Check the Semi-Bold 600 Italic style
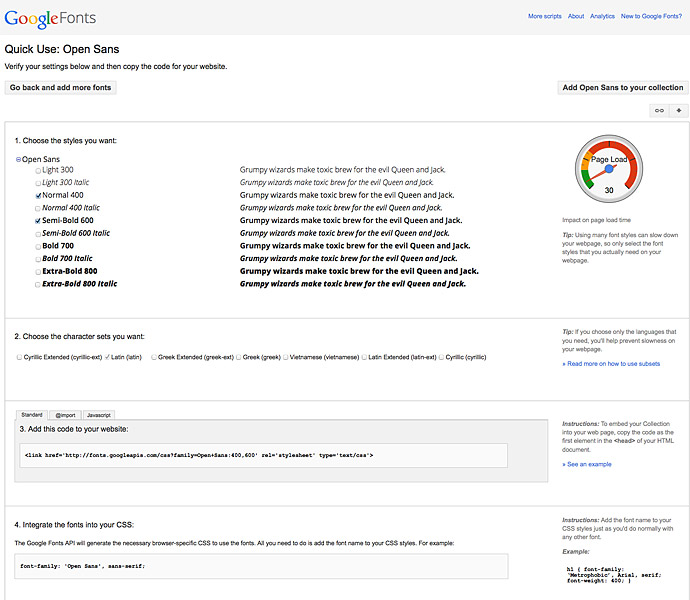The width and height of the screenshot is (690, 600). click(38, 234)
